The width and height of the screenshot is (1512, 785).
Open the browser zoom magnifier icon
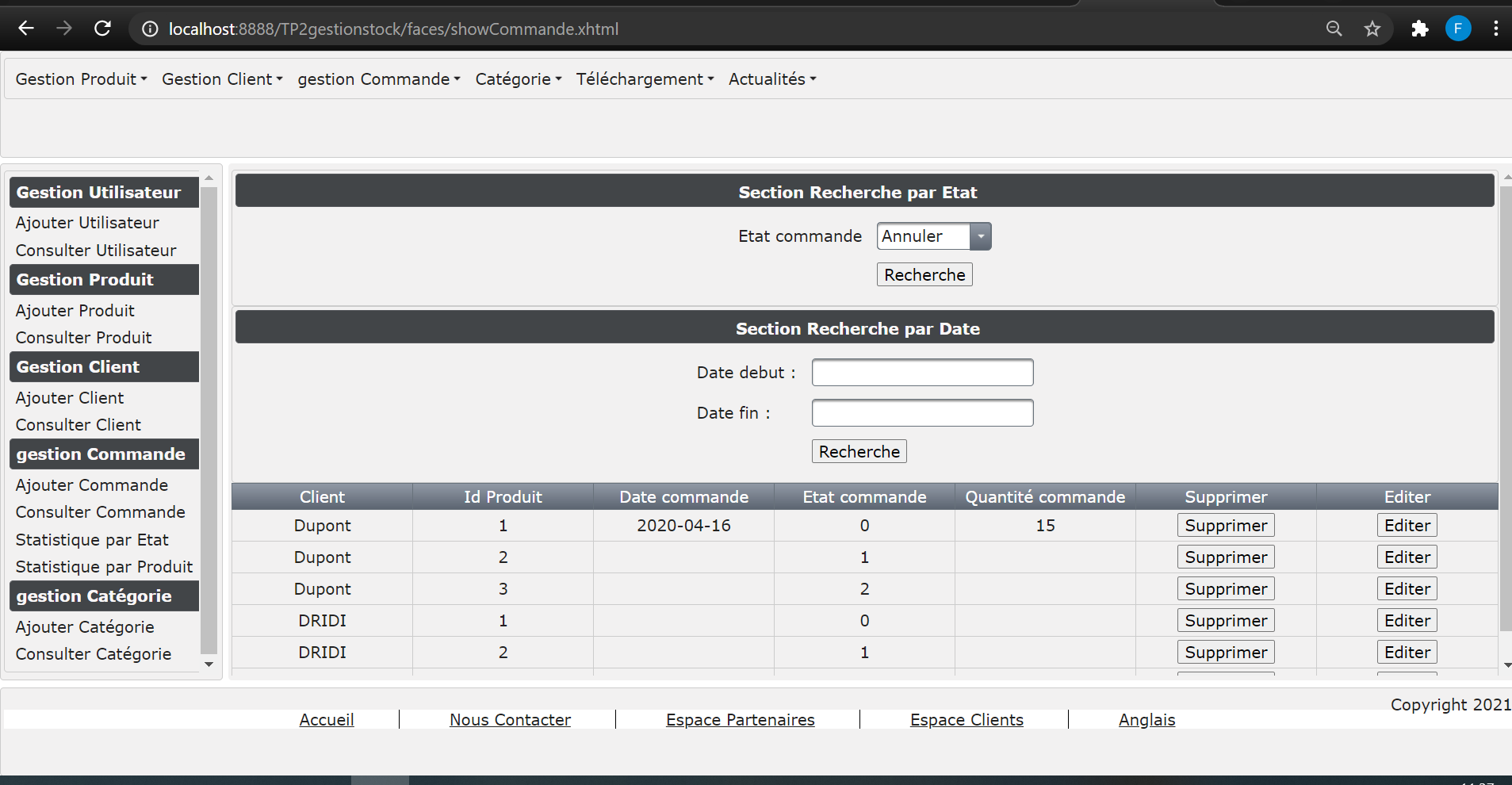coord(1334,29)
